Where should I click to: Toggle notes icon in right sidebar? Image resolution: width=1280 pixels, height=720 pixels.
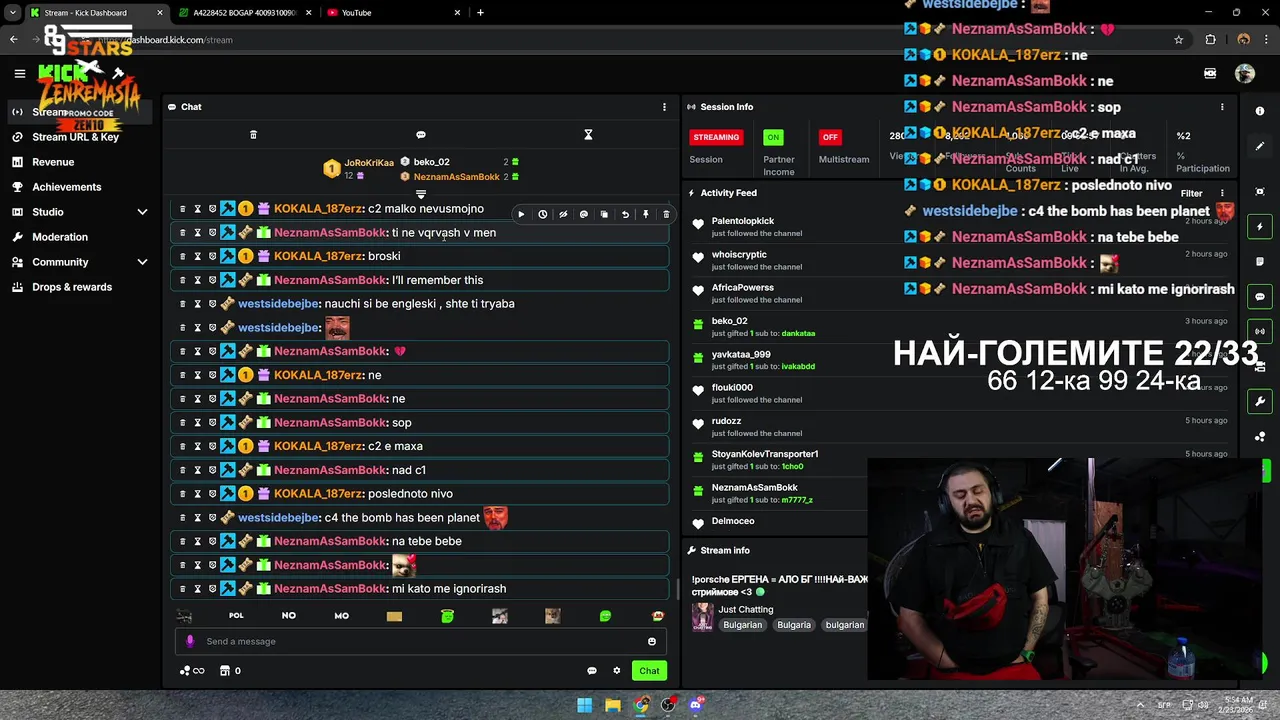pos(1260,262)
